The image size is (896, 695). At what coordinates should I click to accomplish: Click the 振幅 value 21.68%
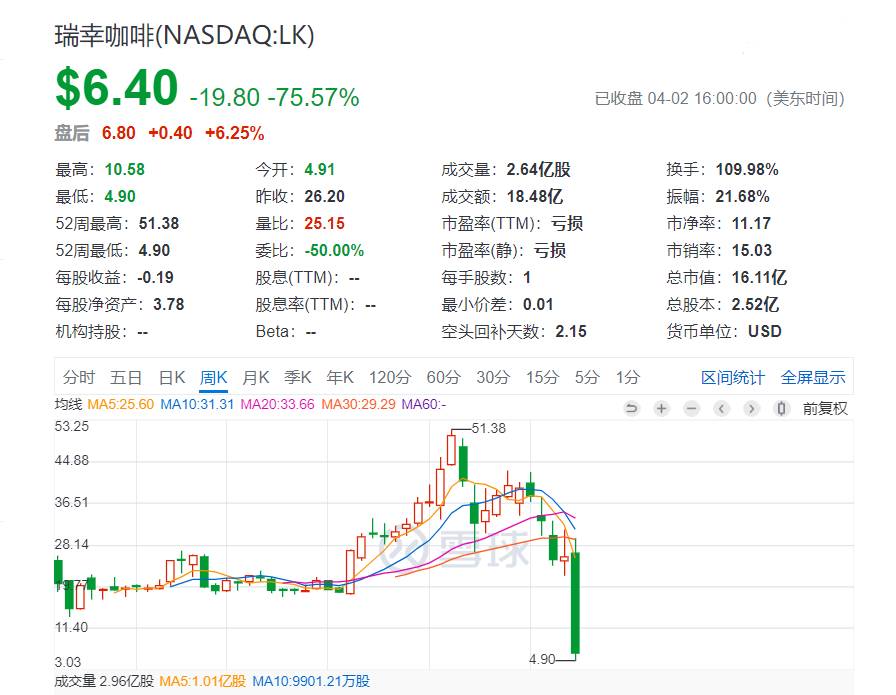pyautogui.click(x=742, y=196)
